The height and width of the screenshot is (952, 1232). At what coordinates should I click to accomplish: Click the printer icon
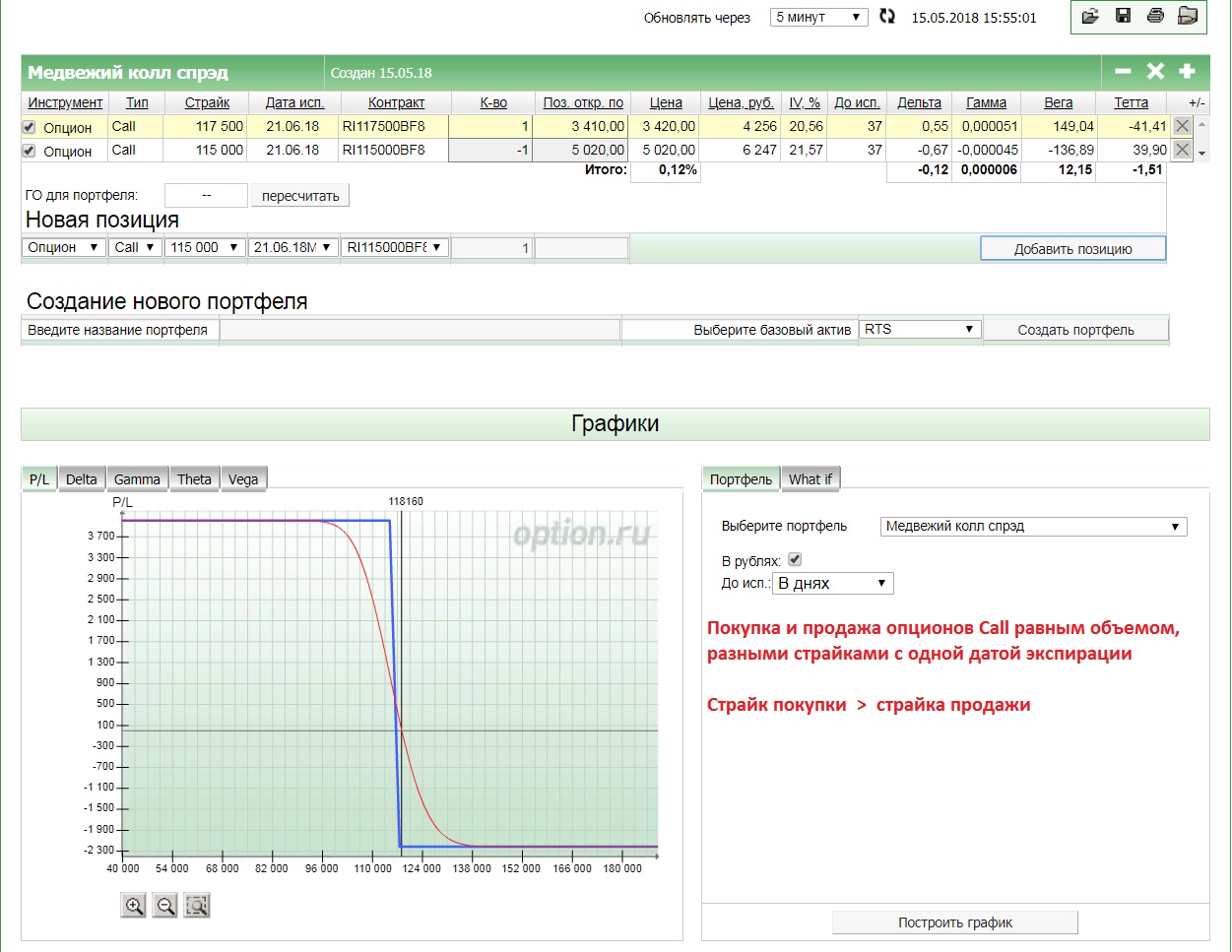1155,16
